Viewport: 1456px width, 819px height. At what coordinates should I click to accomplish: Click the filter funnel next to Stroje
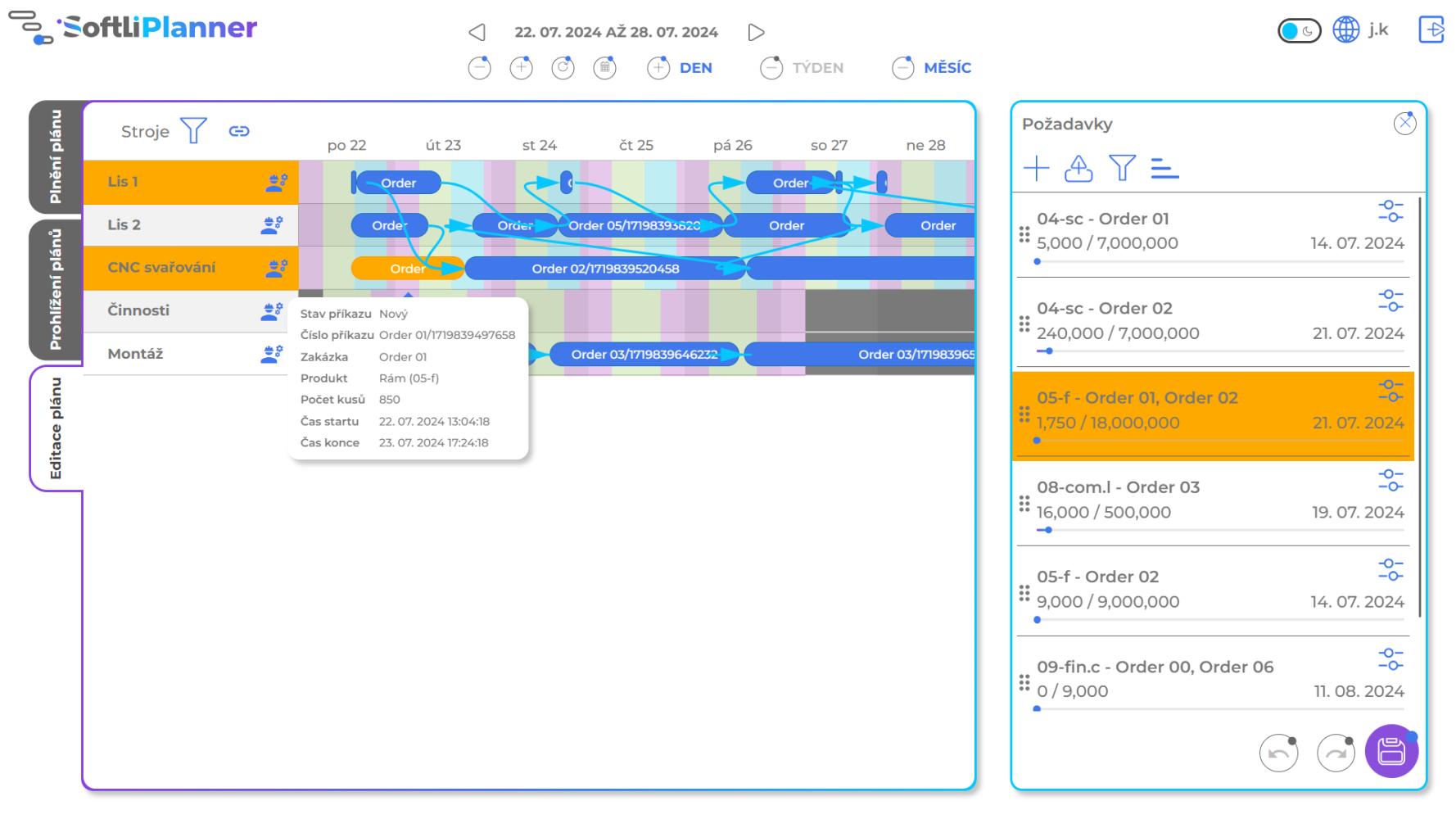(193, 131)
